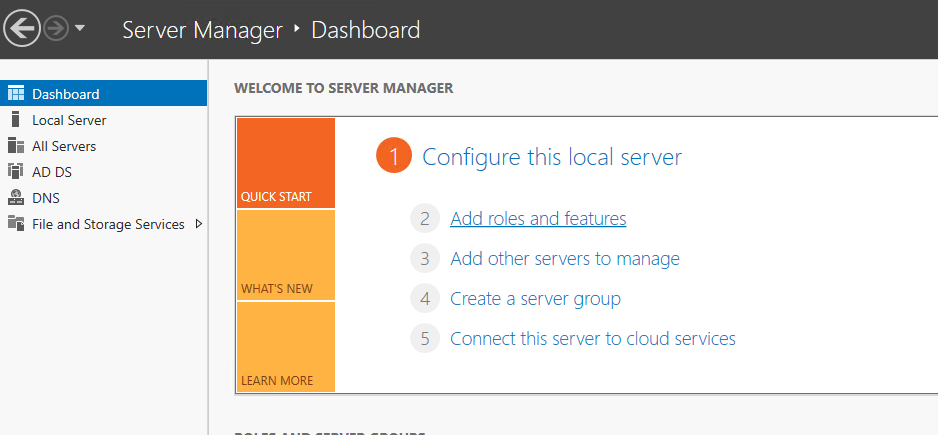Click the Create a server group link
The height and width of the screenshot is (435, 938).
535,299
